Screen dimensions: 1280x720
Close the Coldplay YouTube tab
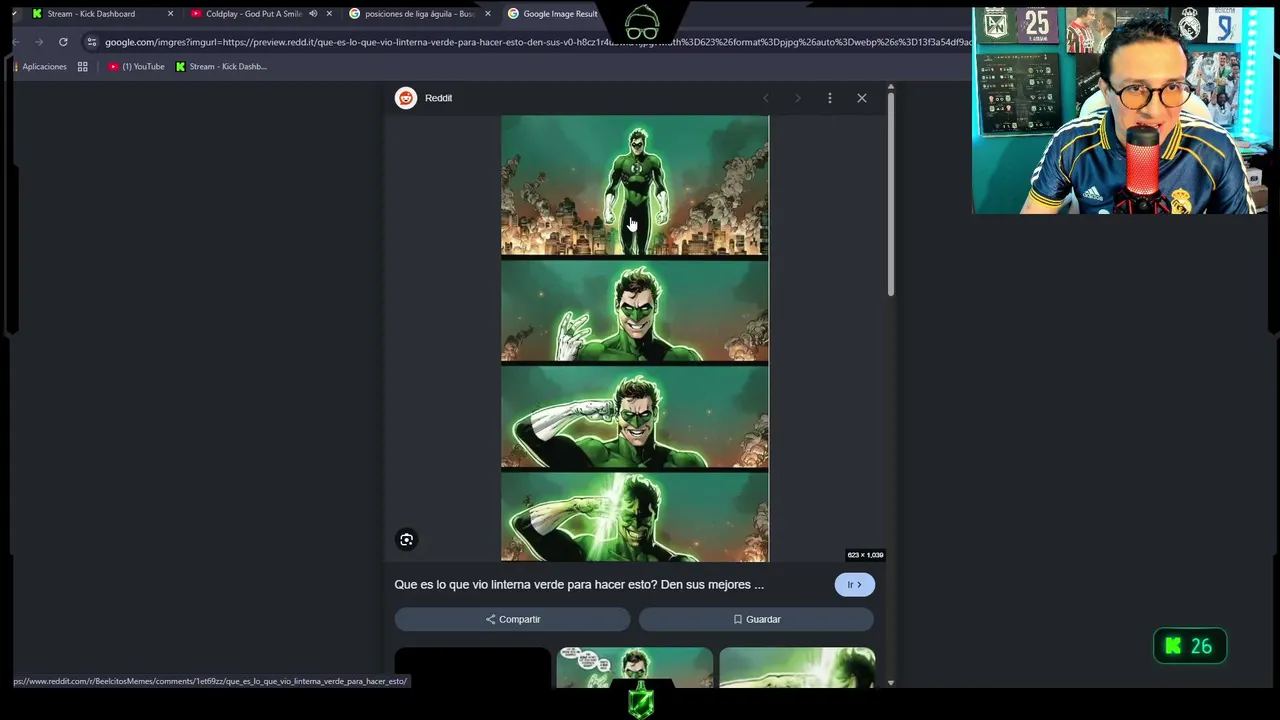[329, 14]
